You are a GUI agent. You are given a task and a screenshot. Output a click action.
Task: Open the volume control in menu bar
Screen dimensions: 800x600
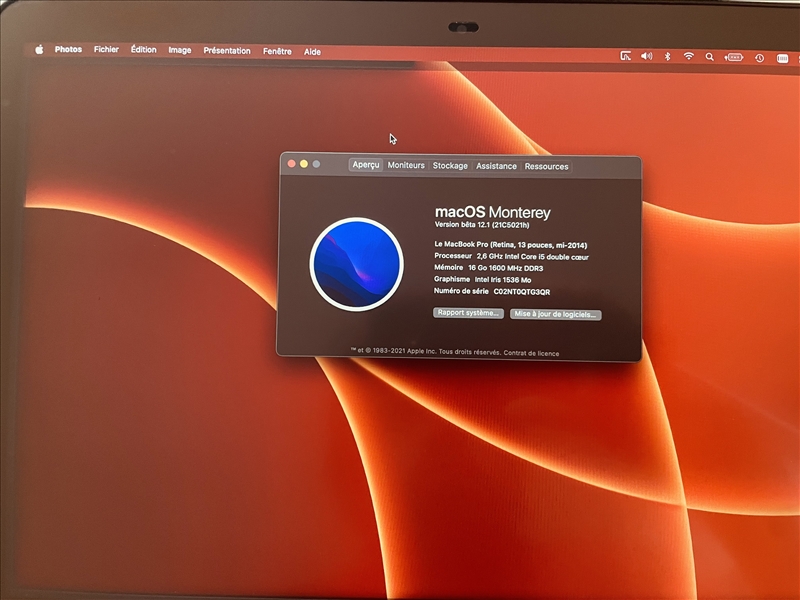pos(646,56)
